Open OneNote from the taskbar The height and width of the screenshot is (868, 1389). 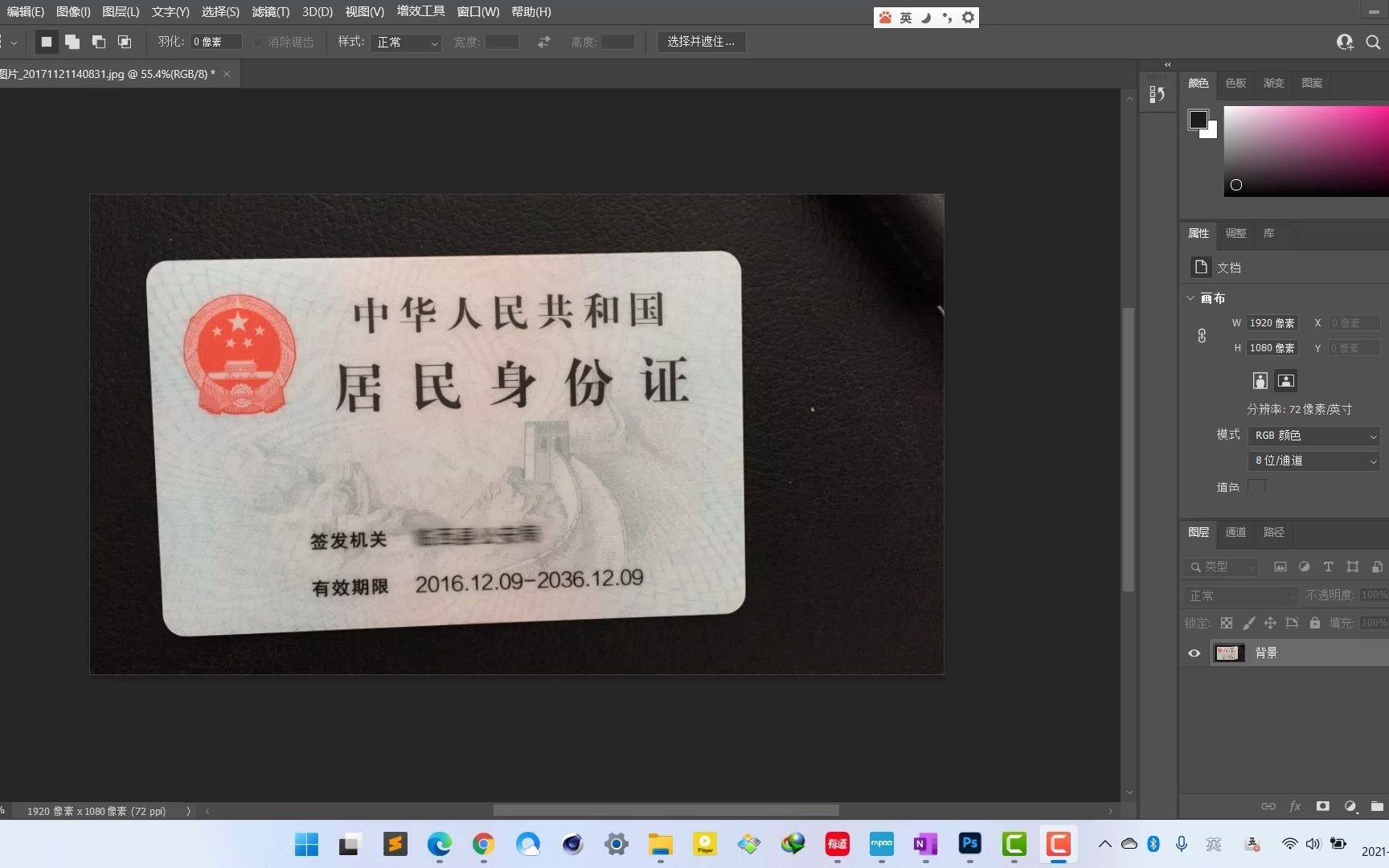tap(926, 844)
